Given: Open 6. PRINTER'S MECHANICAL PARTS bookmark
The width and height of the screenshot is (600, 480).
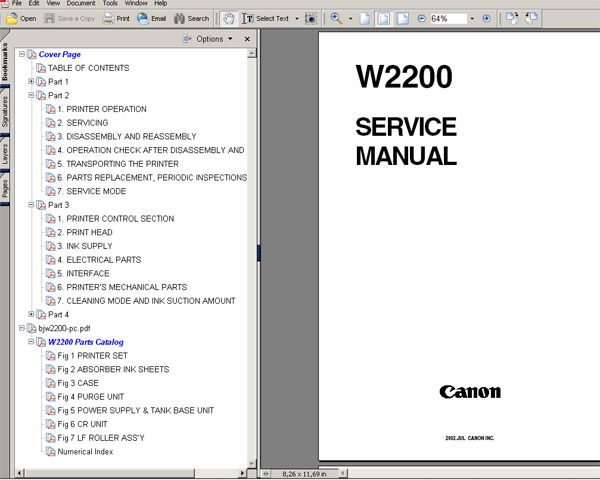Looking at the screenshot, I should pyautogui.click(x=122, y=287).
